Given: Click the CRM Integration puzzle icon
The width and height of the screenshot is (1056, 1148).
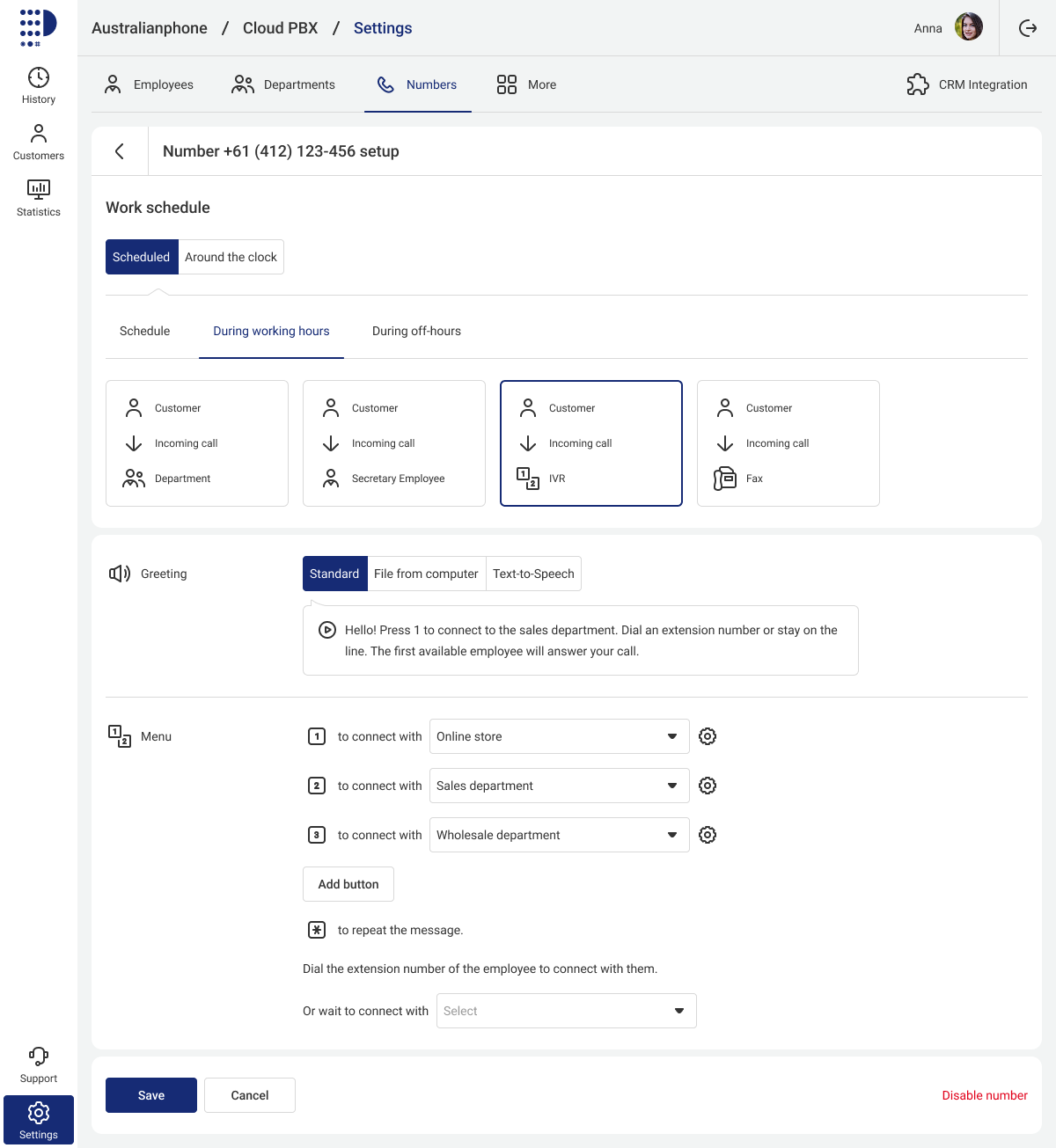Looking at the screenshot, I should [918, 84].
